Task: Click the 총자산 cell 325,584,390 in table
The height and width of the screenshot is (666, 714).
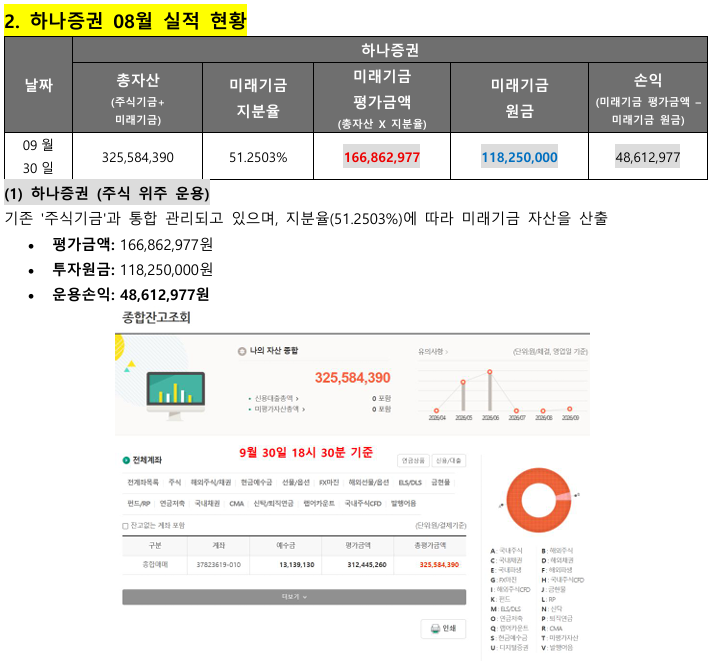Action: coord(138,158)
